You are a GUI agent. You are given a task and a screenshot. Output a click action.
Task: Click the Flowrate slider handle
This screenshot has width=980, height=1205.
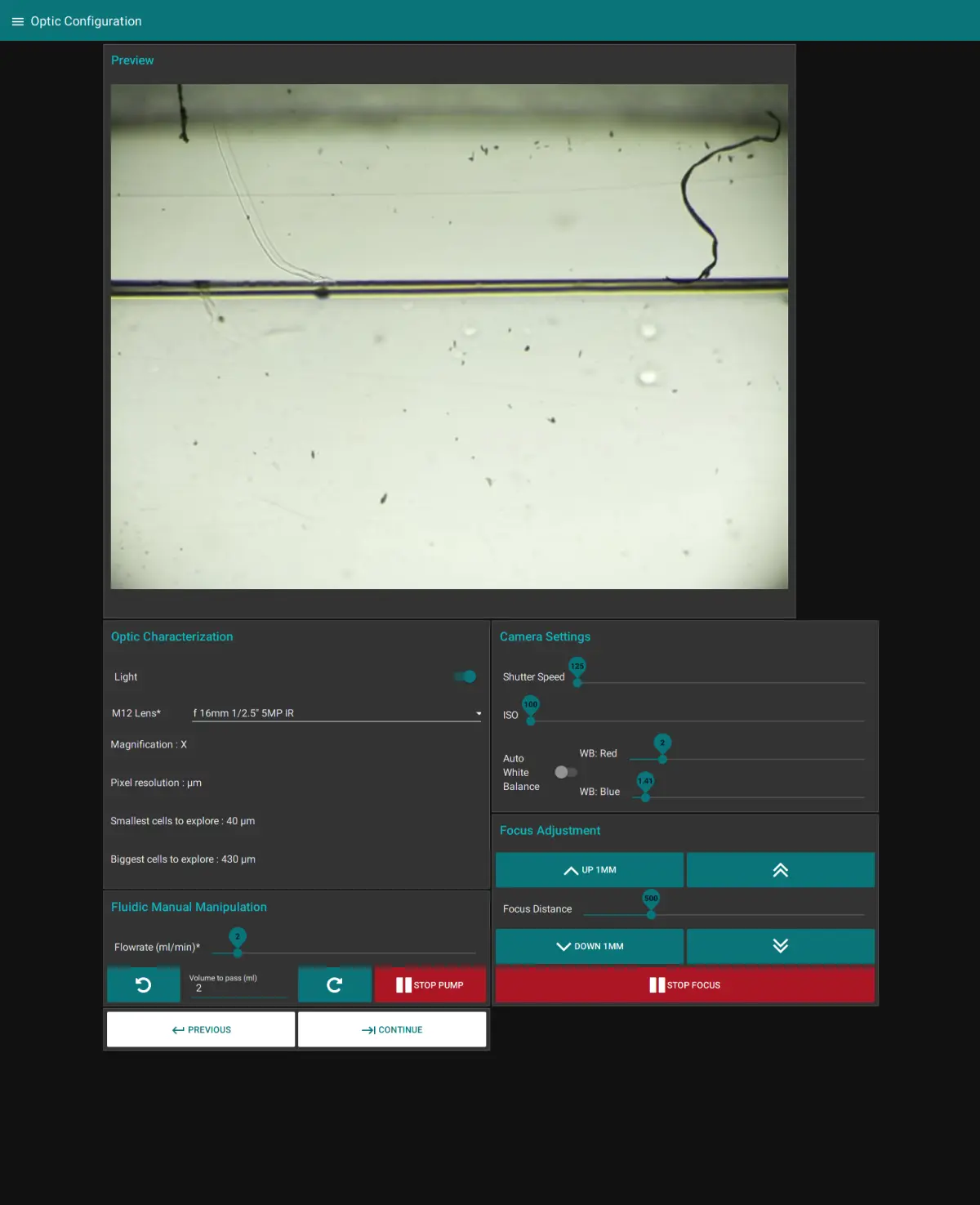coord(238,953)
